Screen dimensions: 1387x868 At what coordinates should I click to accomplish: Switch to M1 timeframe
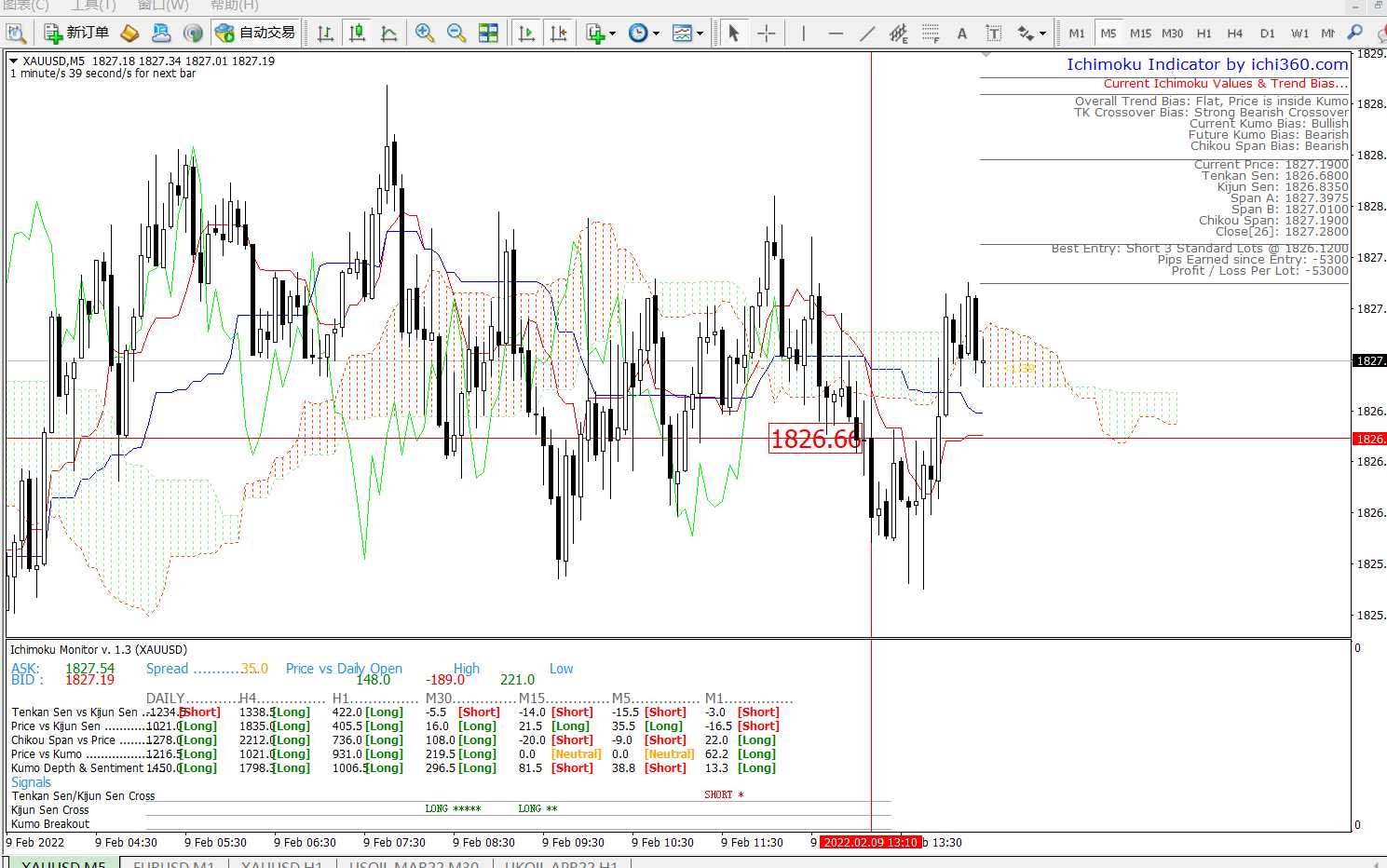tap(1077, 34)
